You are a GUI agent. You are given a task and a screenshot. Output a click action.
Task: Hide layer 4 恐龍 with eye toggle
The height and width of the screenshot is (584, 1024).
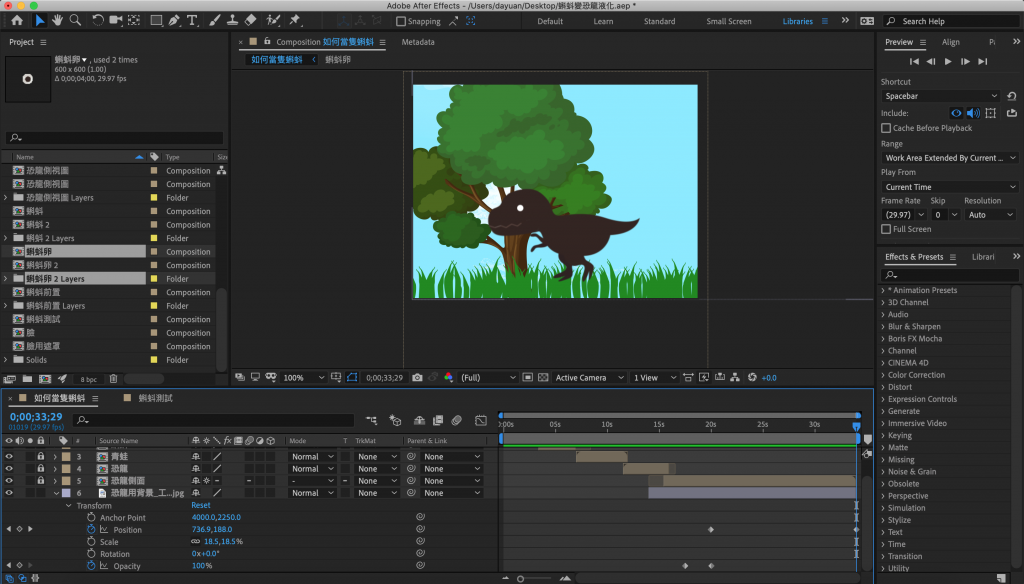9,469
